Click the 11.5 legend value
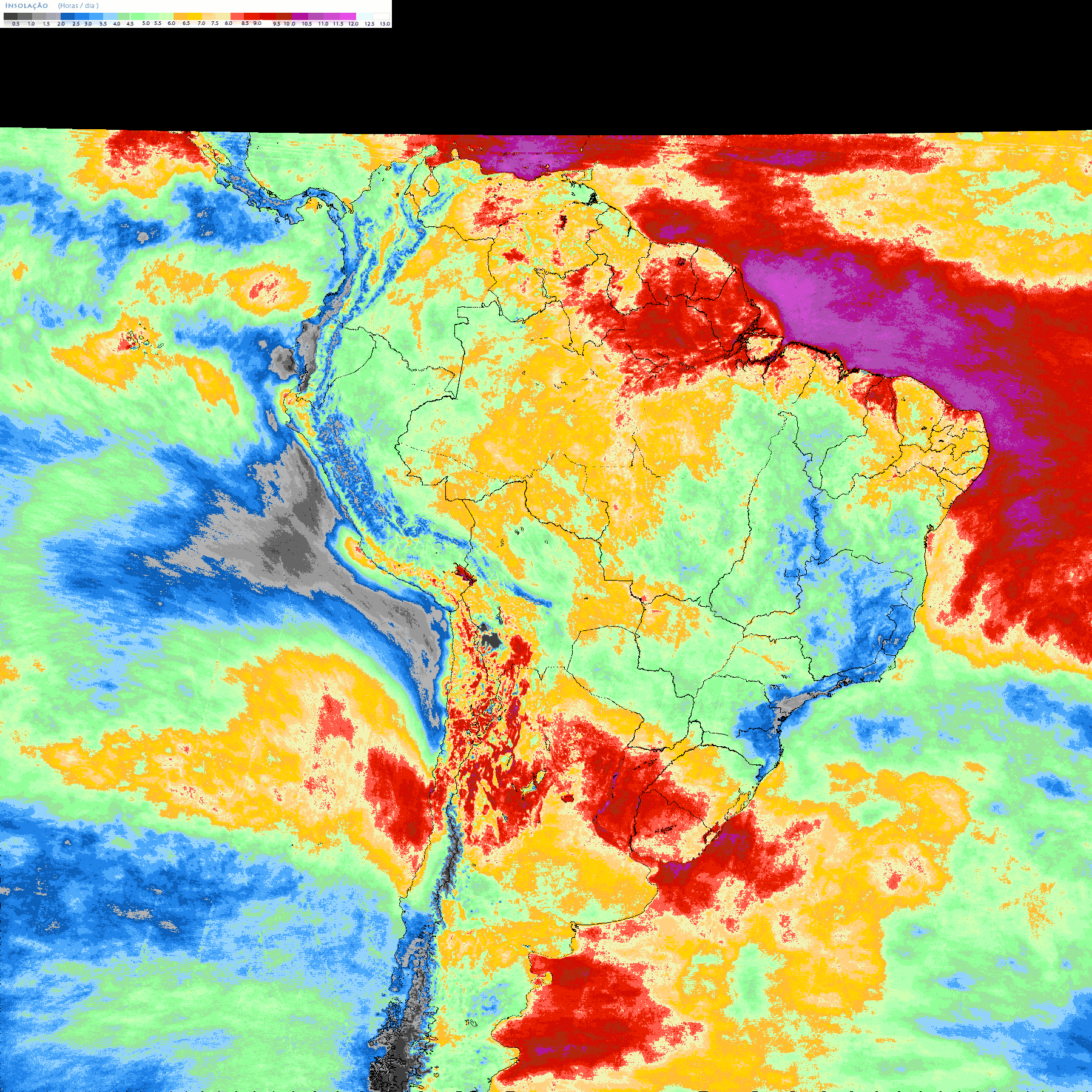Viewport: 1092px width, 1092px height. [x=338, y=24]
